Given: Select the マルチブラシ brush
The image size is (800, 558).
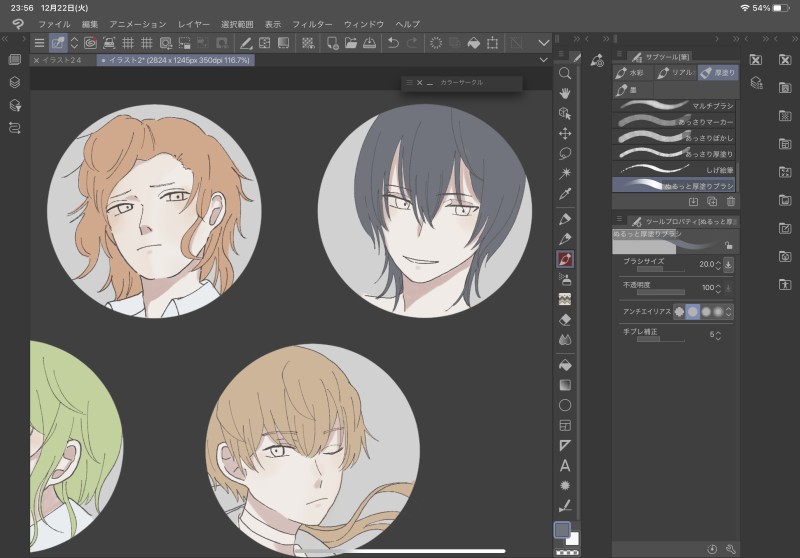Looking at the screenshot, I should [x=675, y=104].
